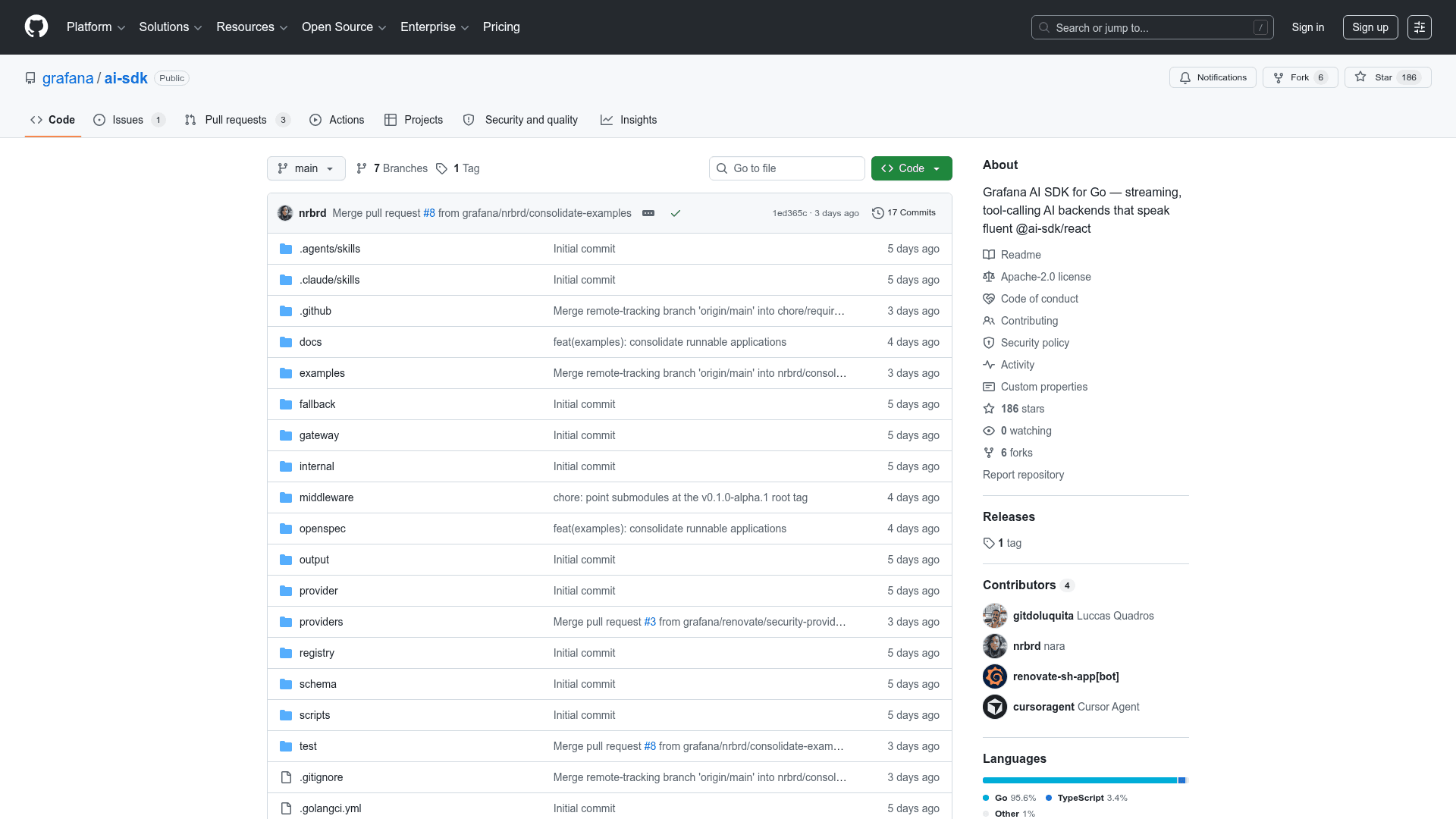The image size is (1456, 819).
Task: Open the Projects tab
Action: click(413, 120)
